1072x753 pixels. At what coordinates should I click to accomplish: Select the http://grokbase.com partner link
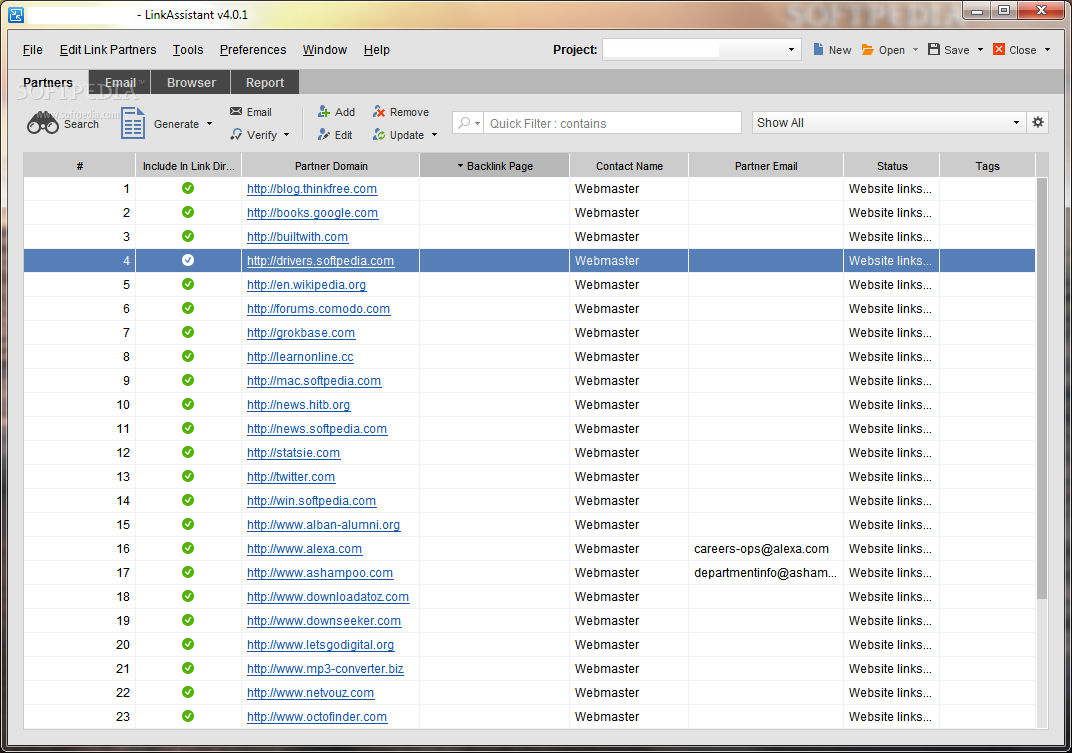(x=301, y=332)
